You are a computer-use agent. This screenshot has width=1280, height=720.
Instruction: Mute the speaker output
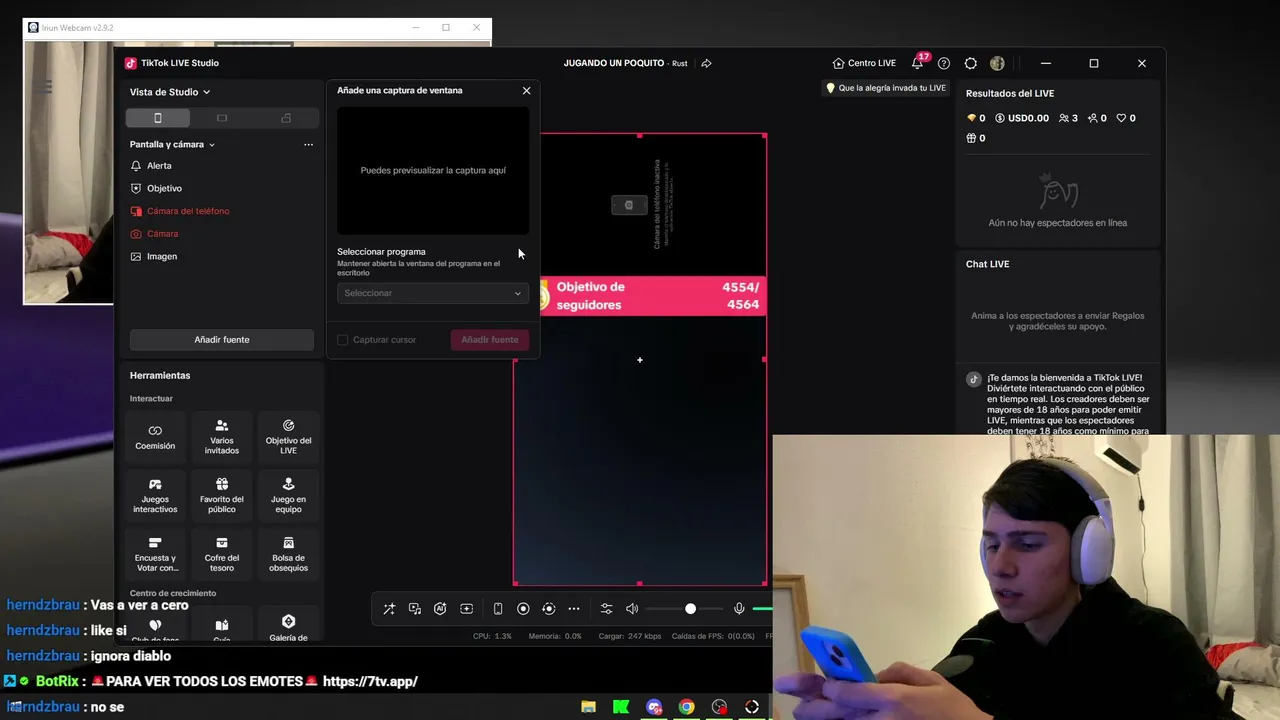(x=632, y=609)
